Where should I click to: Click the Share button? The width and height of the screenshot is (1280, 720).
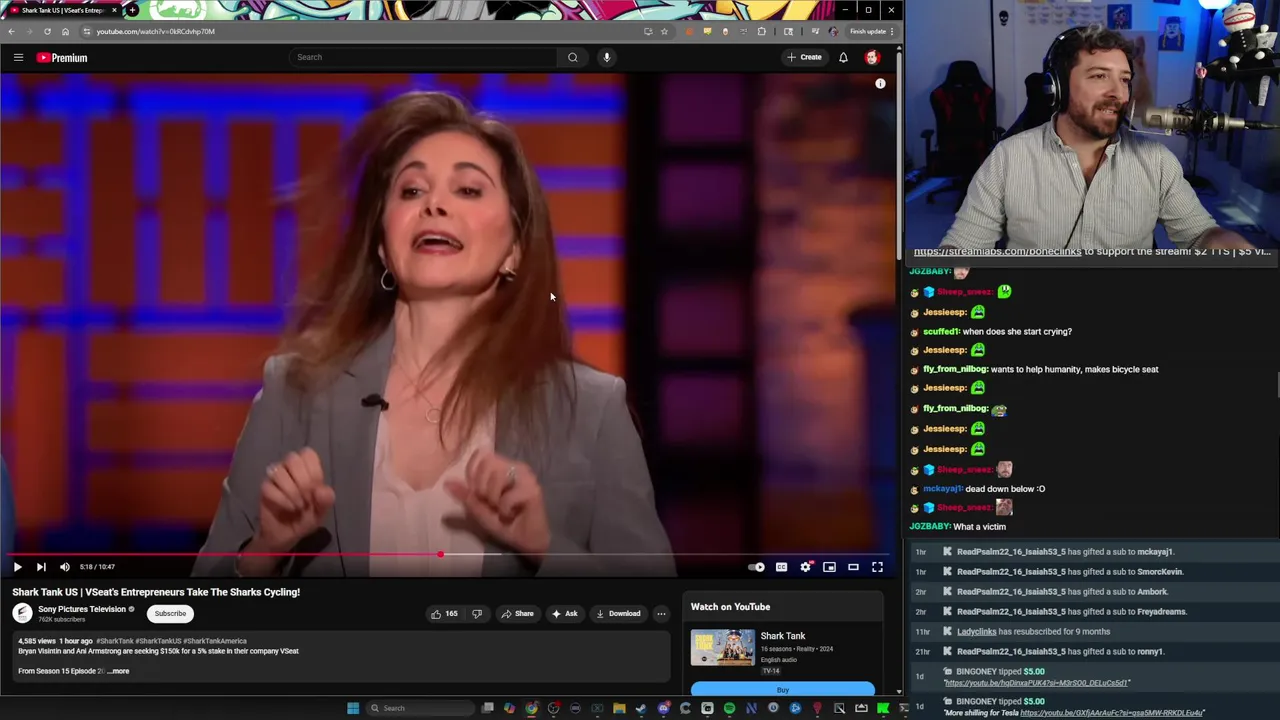pos(517,614)
